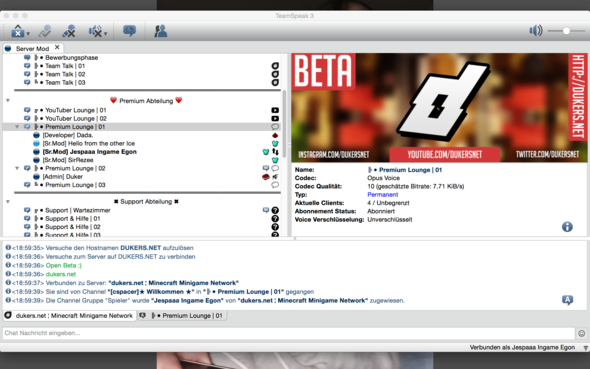Click the question mark icon beside Support & Hilfe | 02
The width and height of the screenshot is (590, 369).
coord(275,227)
